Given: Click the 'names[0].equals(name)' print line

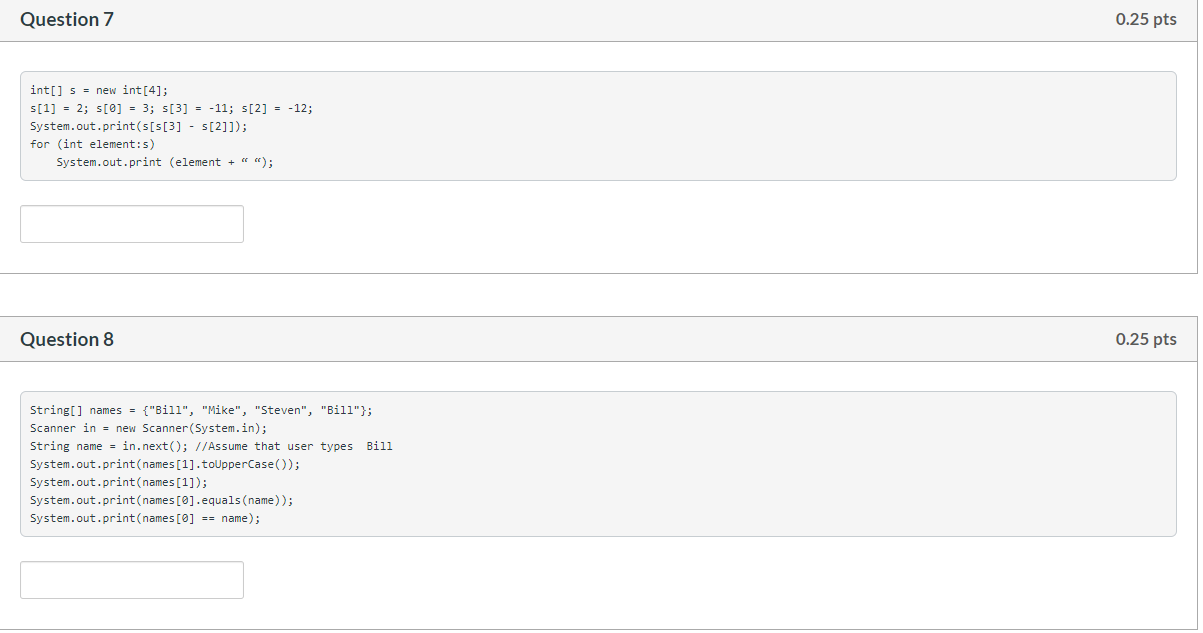Looking at the screenshot, I should [x=162, y=500].
